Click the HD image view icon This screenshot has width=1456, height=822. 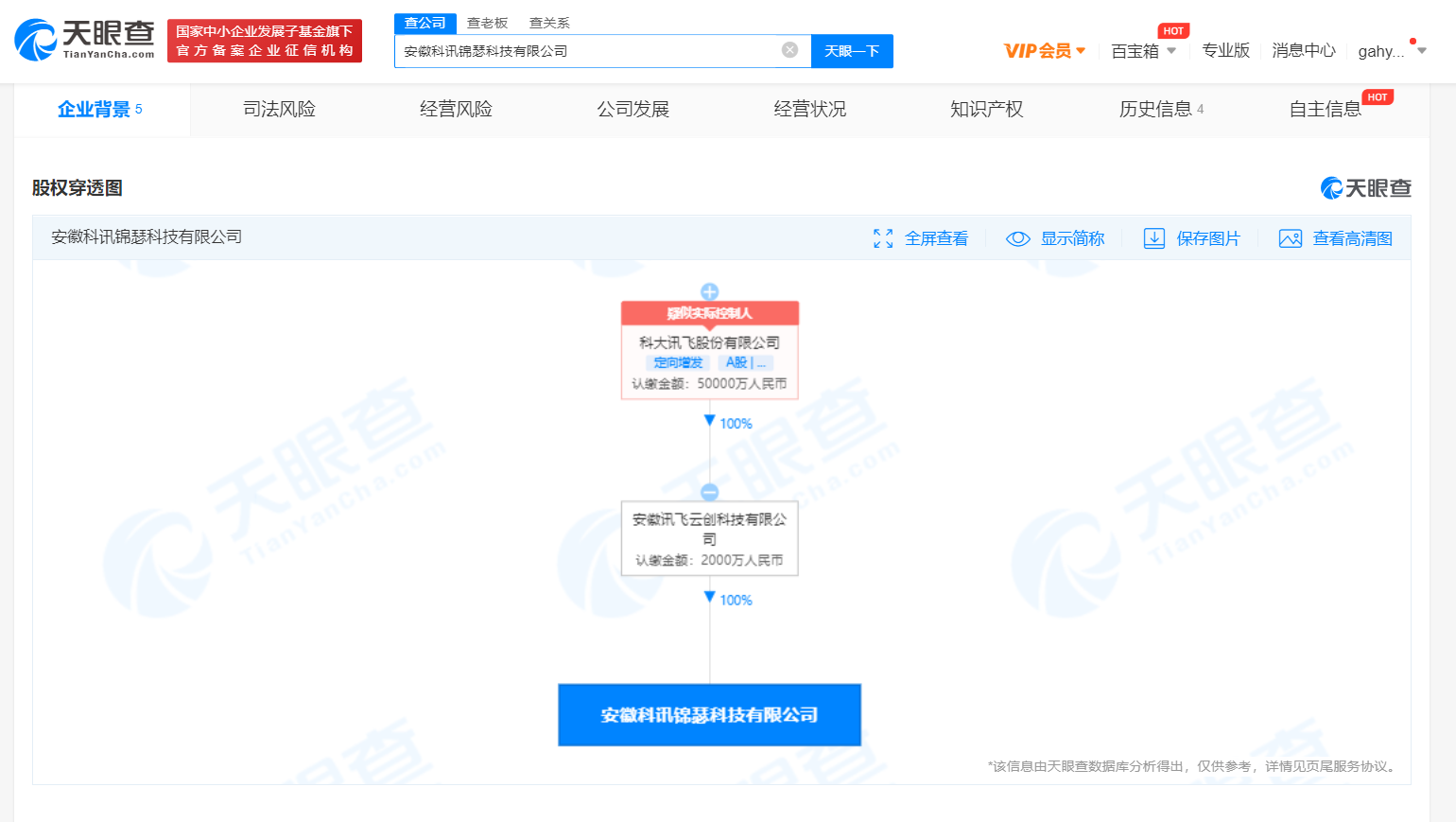tap(1291, 238)
